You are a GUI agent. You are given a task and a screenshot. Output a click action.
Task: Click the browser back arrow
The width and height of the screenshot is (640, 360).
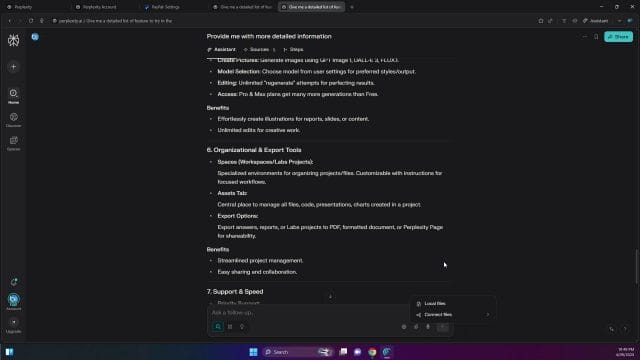9,20
